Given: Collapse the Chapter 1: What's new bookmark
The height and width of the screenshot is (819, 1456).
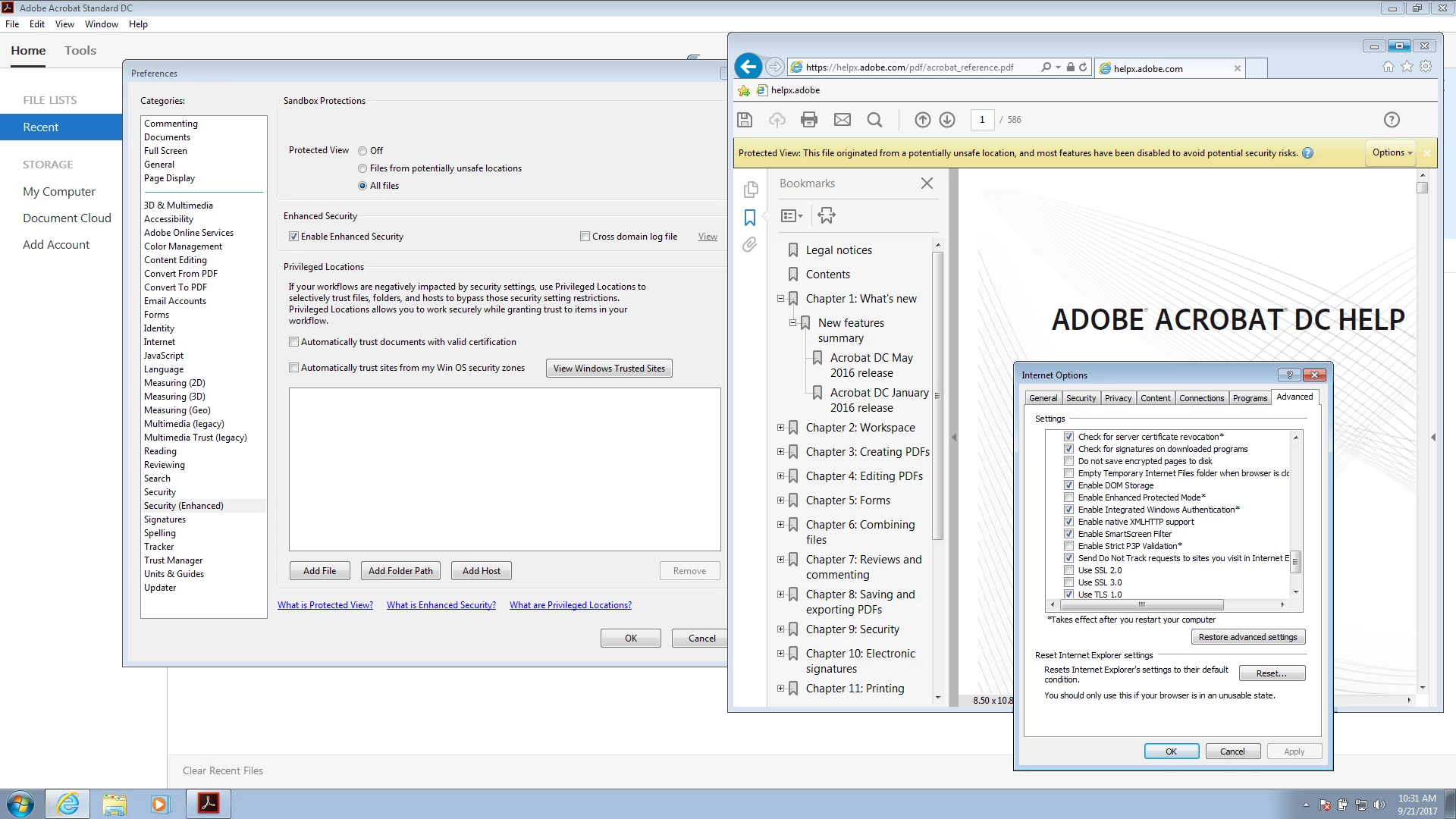Looking at the screenshot, I should (x=780, y=299).
